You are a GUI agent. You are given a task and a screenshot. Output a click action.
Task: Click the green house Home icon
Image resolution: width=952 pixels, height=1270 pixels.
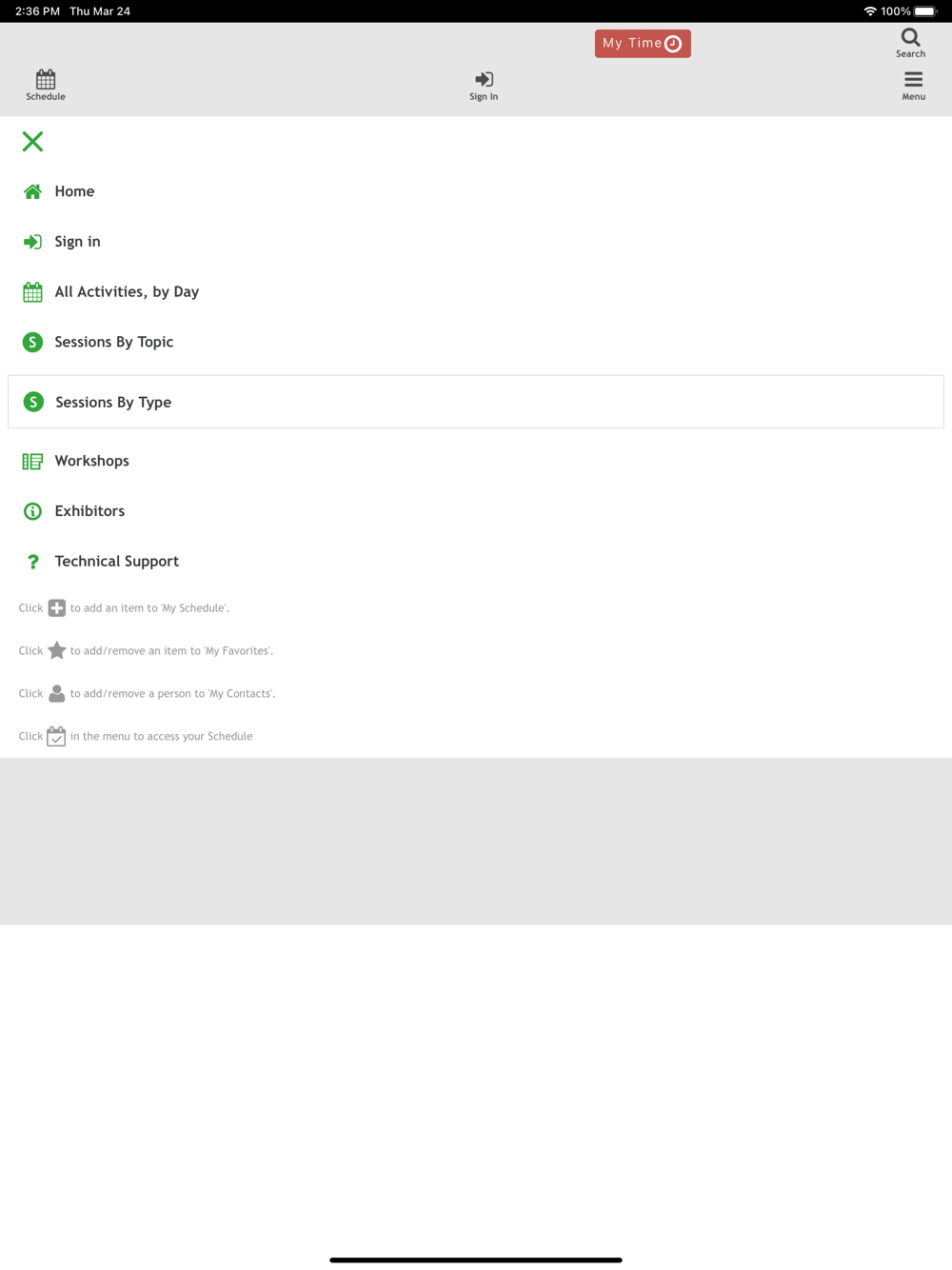[x=32, y=191]
